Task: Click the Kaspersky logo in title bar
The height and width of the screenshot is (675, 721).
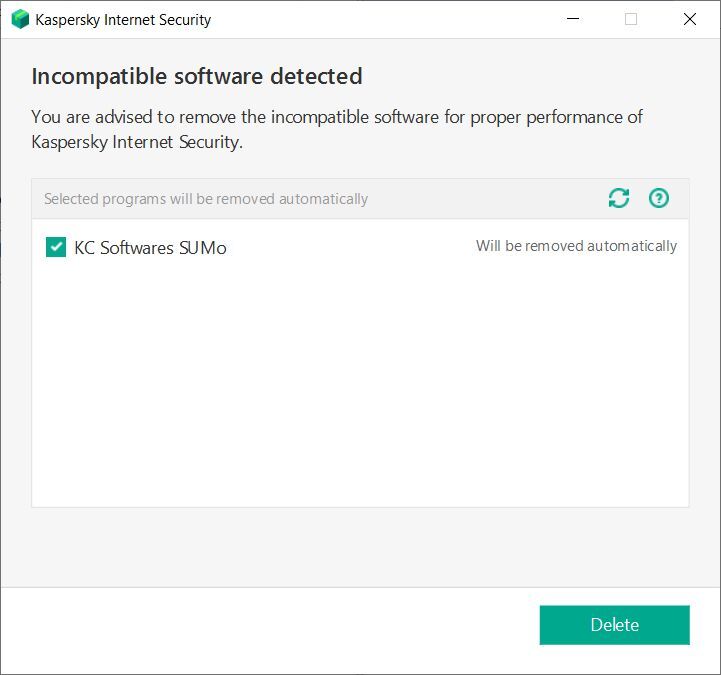Action: [20, 19]
